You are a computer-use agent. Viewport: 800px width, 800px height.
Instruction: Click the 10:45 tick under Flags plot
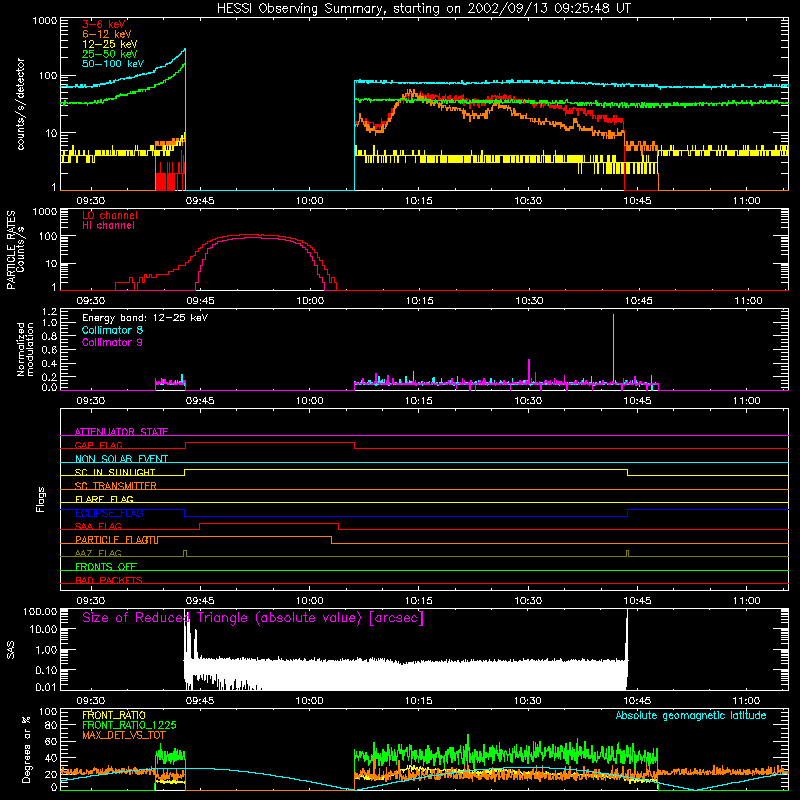[x=637, y=601]
